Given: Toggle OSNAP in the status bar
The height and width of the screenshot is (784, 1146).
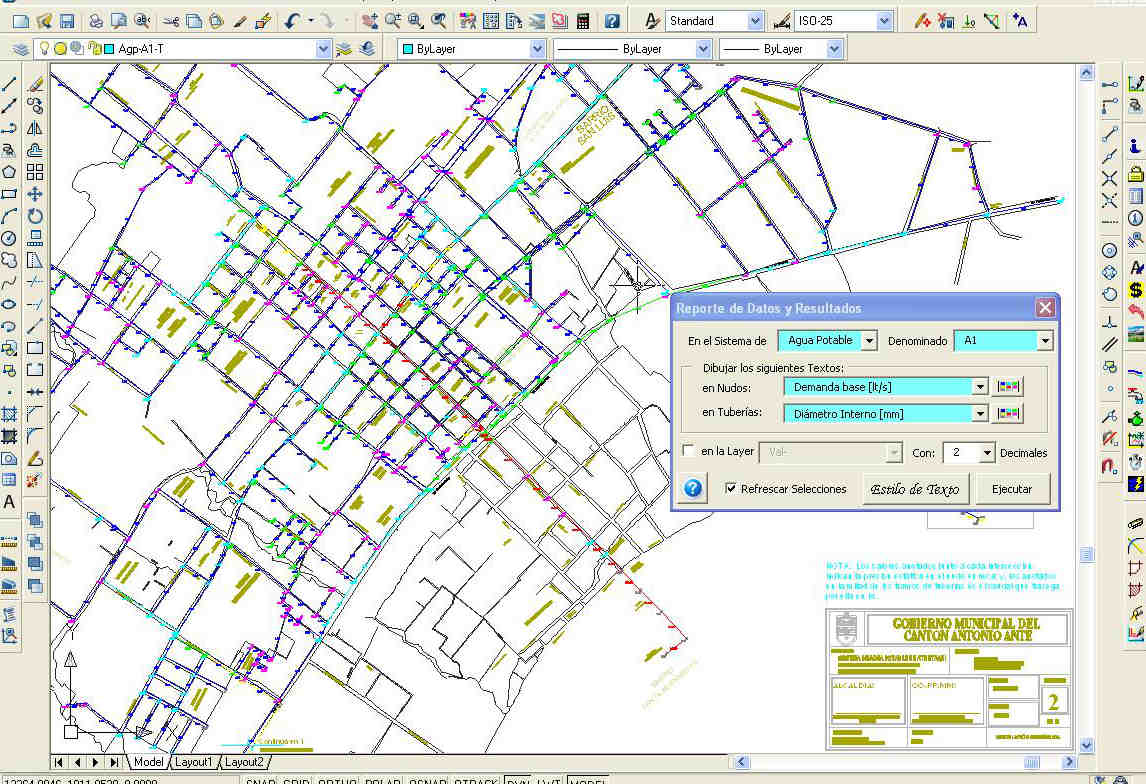Looking at the screenshot, I should [426, 782].
